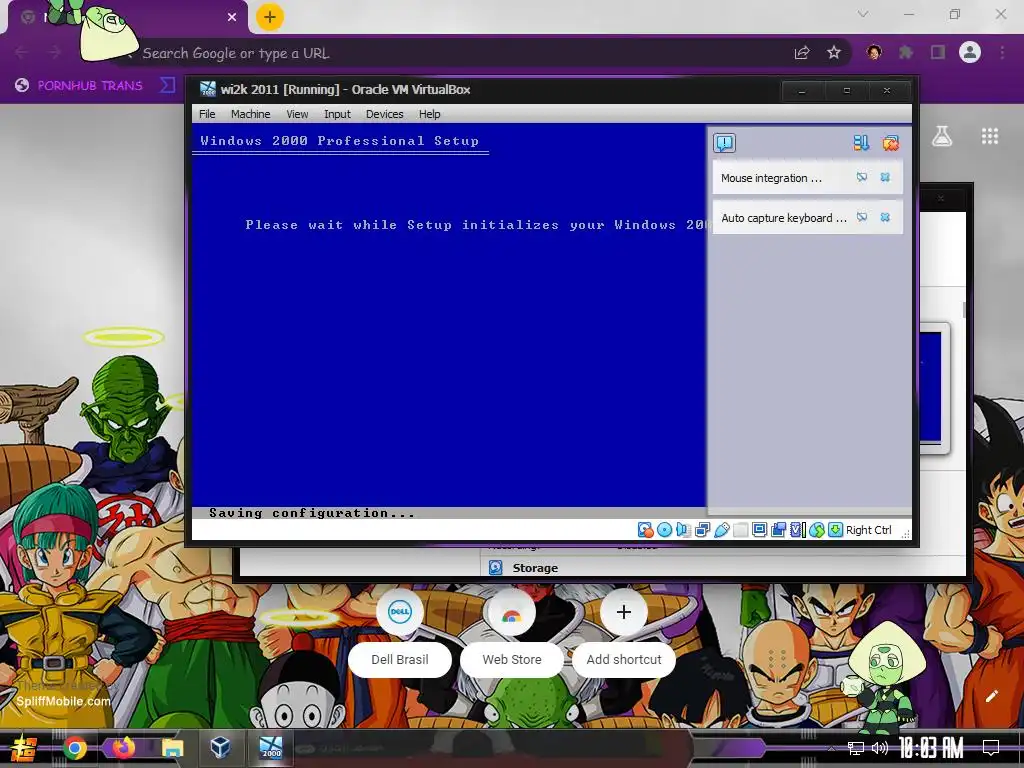Open the Input menu
This screenshot has width=1024, height=768.
[x=337, y=114]
